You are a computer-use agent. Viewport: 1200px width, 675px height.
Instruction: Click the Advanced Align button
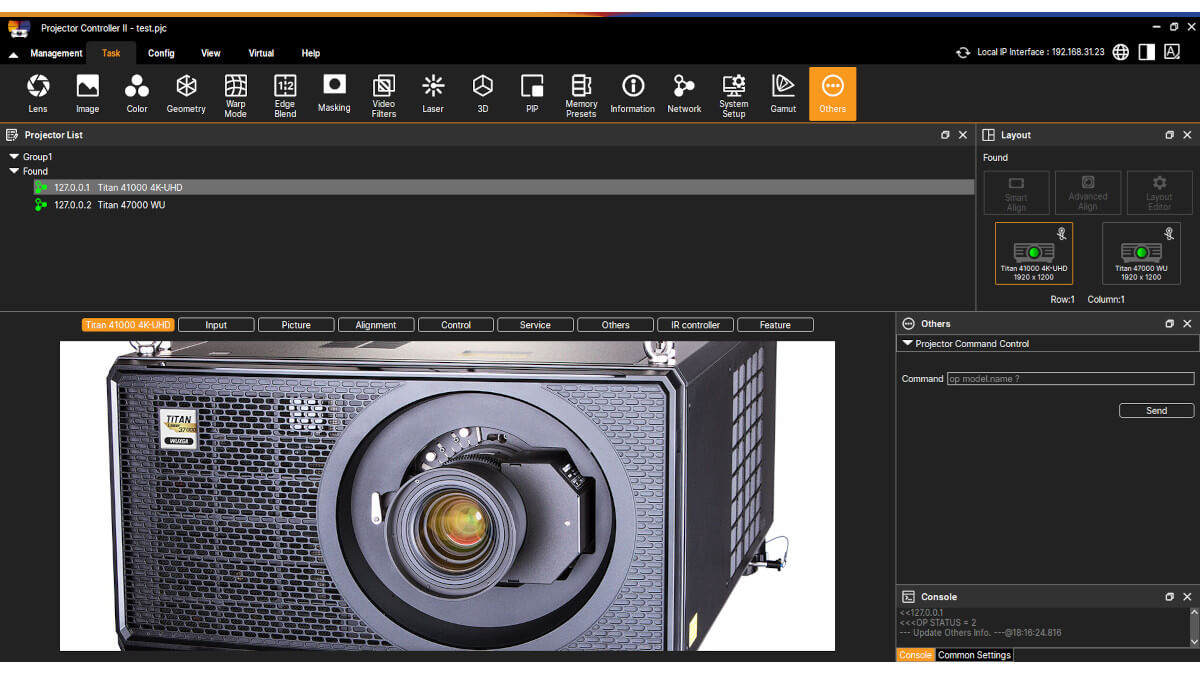coord(1088,193)
